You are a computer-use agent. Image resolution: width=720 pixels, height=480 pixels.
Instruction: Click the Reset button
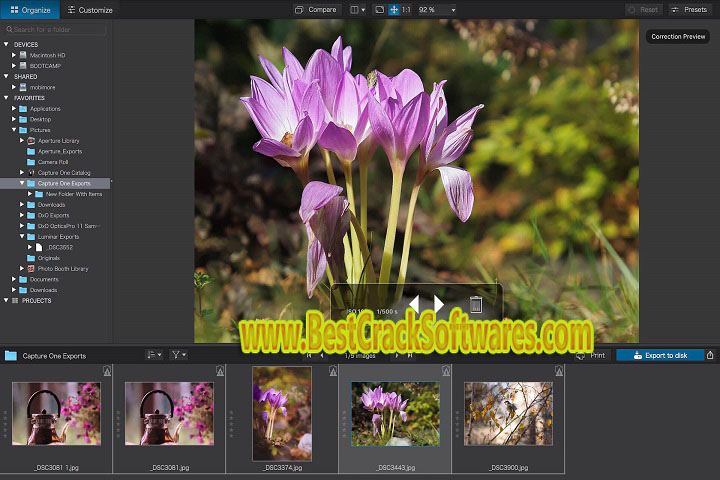(643, 10)
